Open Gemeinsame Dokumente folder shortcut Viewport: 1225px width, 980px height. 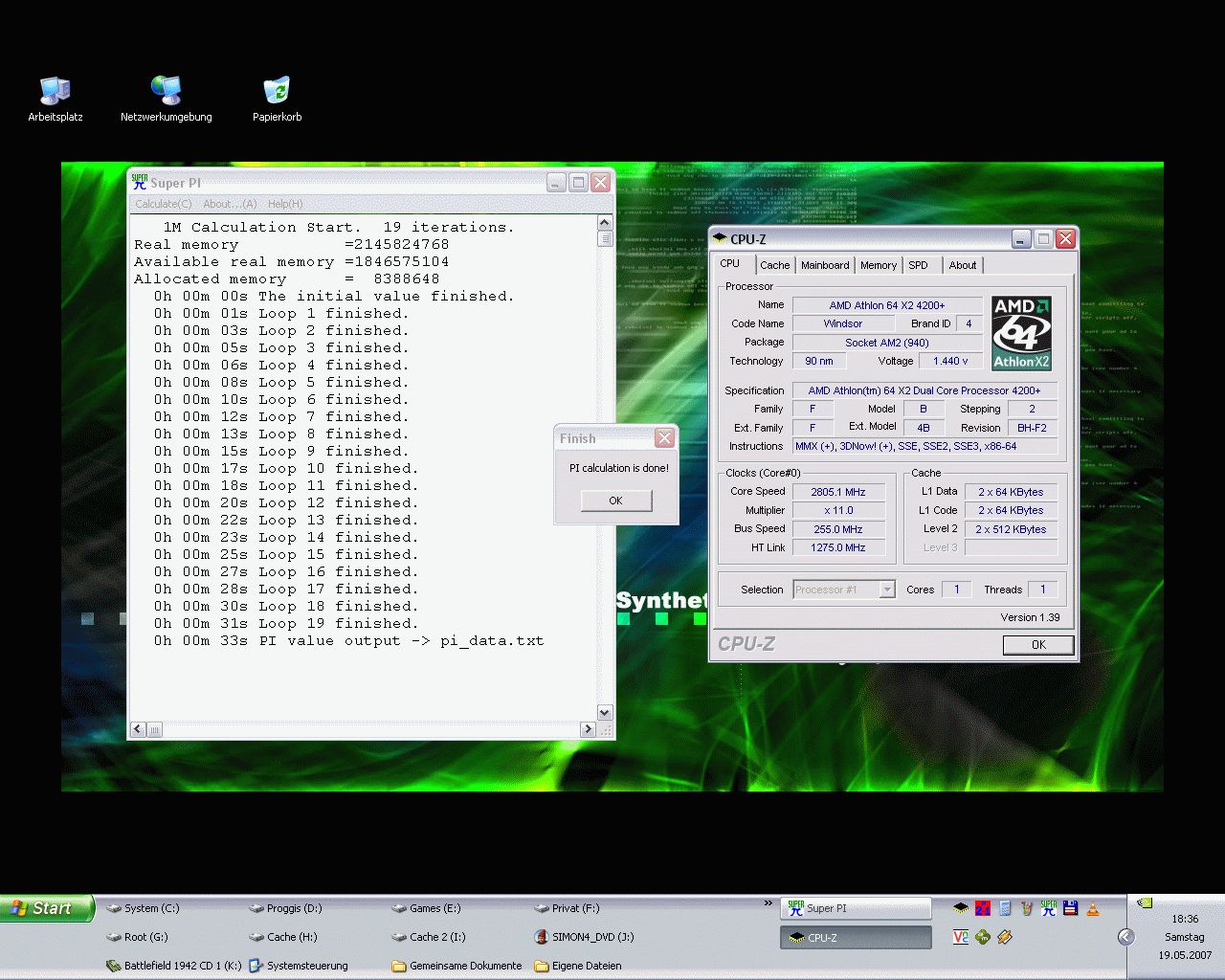point(457,966)
